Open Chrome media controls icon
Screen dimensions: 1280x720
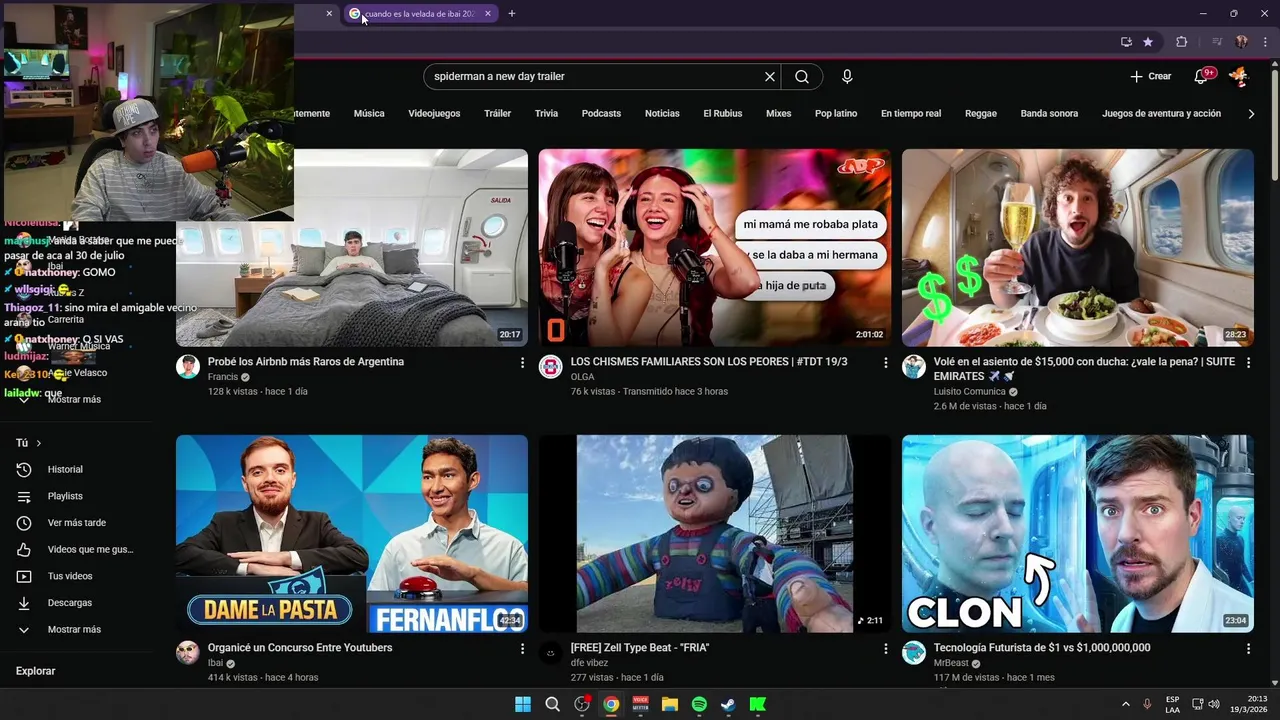coord(1217,42)
